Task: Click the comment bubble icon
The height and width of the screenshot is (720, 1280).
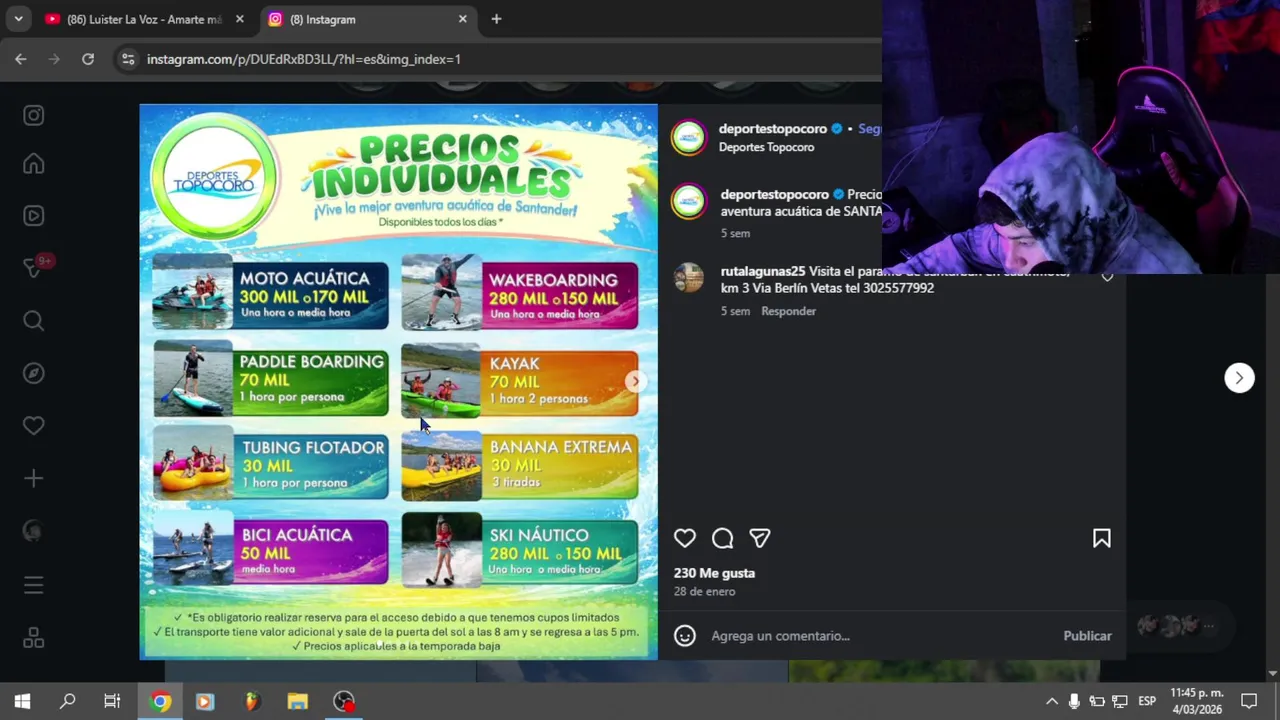Action: tap(722, 539)
